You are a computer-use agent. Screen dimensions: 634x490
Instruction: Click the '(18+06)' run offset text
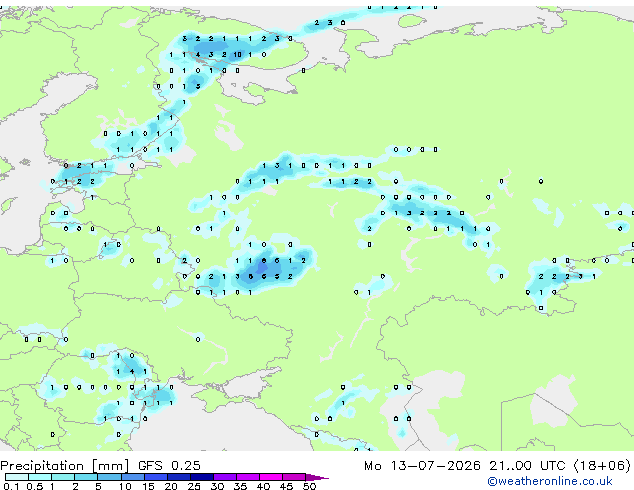[x=602, y=466]
